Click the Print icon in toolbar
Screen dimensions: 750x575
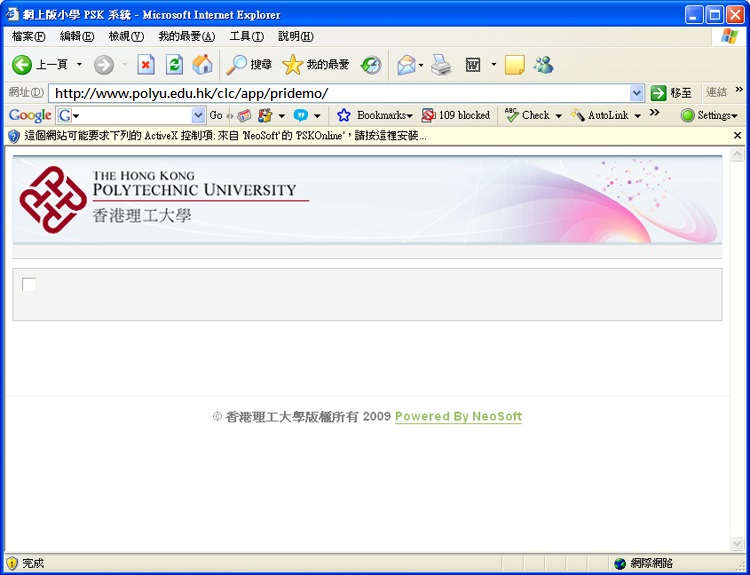[x=441, y=65]
